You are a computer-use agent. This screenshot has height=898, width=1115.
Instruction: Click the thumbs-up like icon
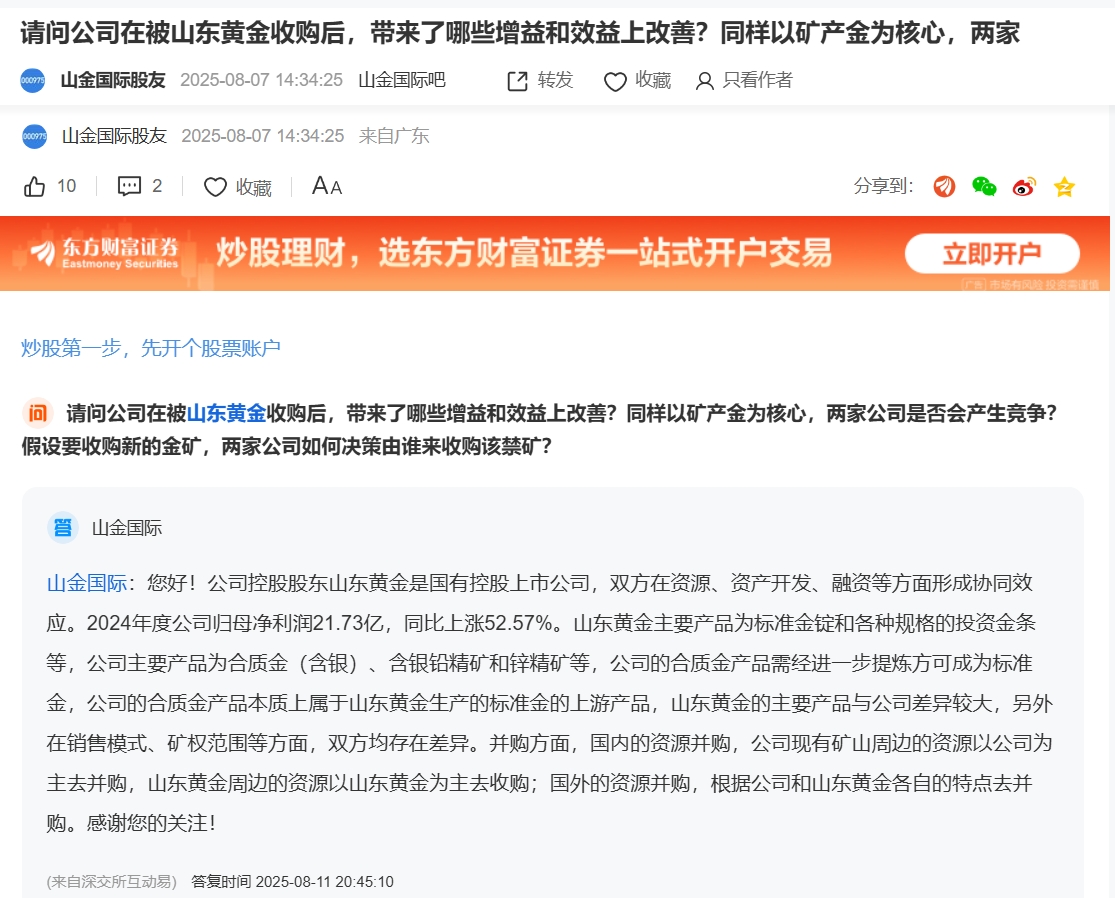pos(34,186)
